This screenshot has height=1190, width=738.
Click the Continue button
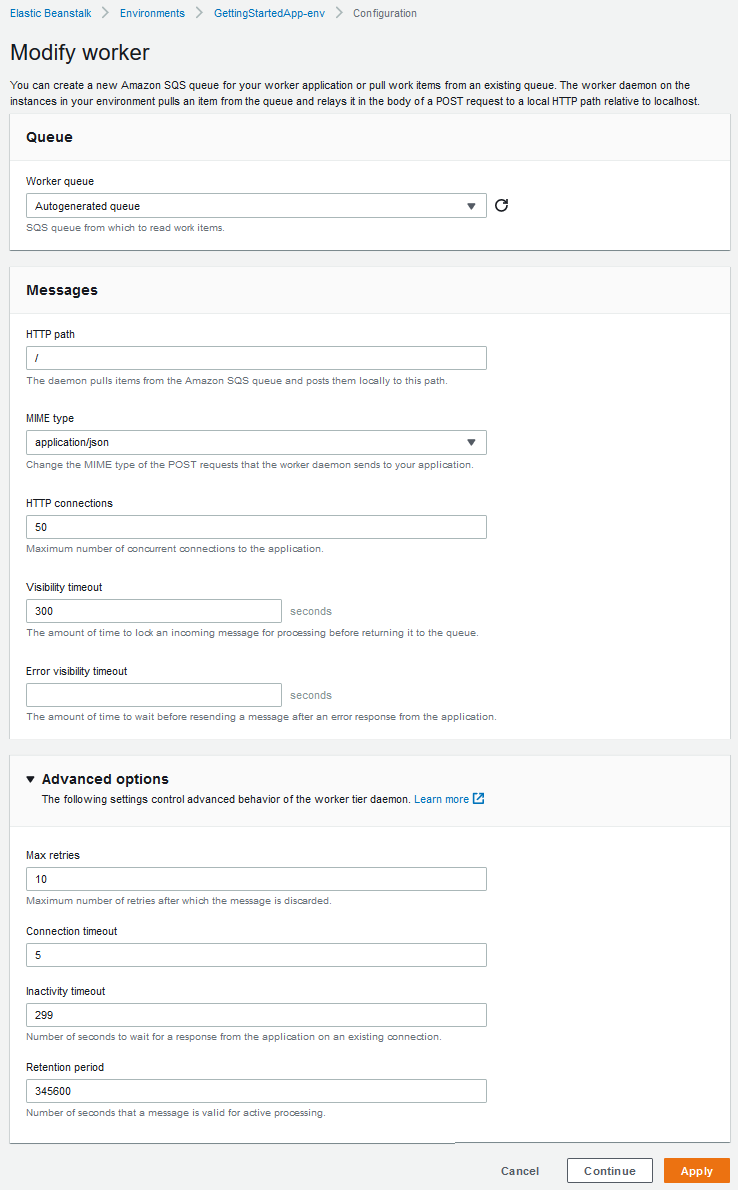click(x=609, y=1170)
